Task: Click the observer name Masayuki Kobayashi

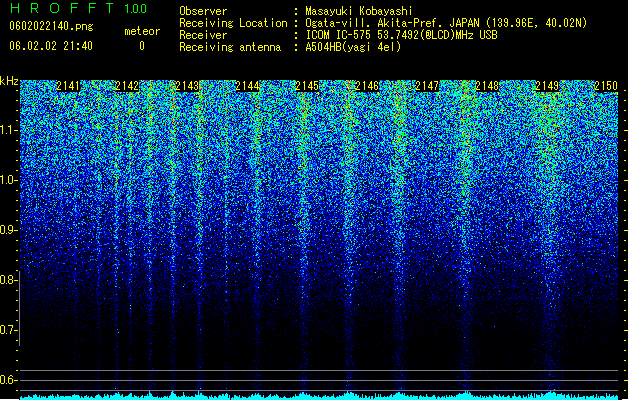Action: point(359,11)
